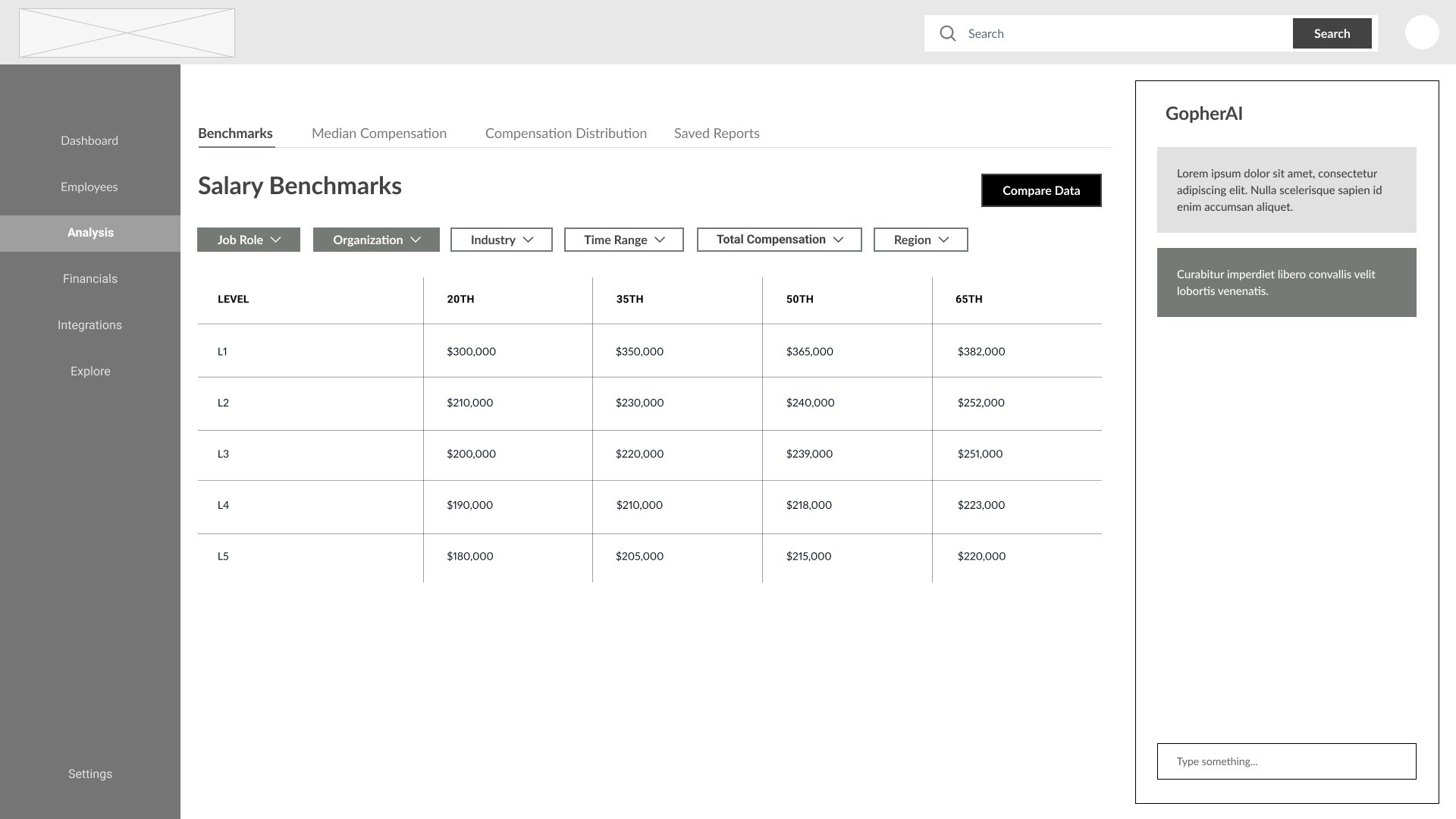Viewport: 1456px width, 819px height.
Task: Click the $365,000 cell
Action: tap(809, 351)
